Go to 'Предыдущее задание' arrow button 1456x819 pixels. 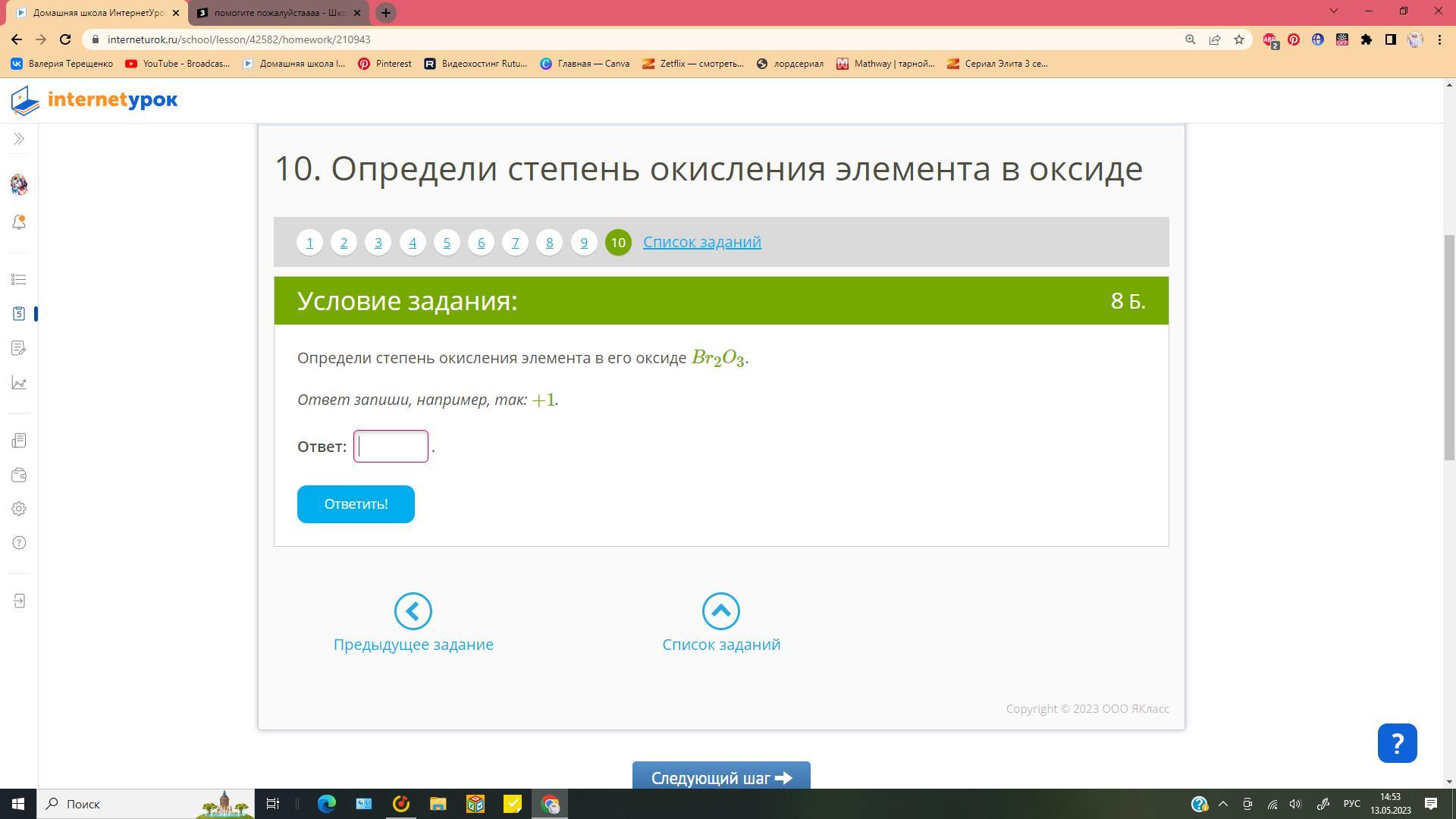413,611
